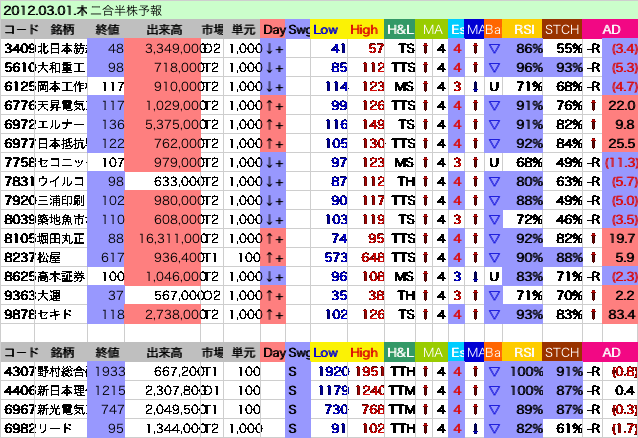Click the U mark in the 6125 row
This screenshot has height=438, width=638.
point(494,87)
